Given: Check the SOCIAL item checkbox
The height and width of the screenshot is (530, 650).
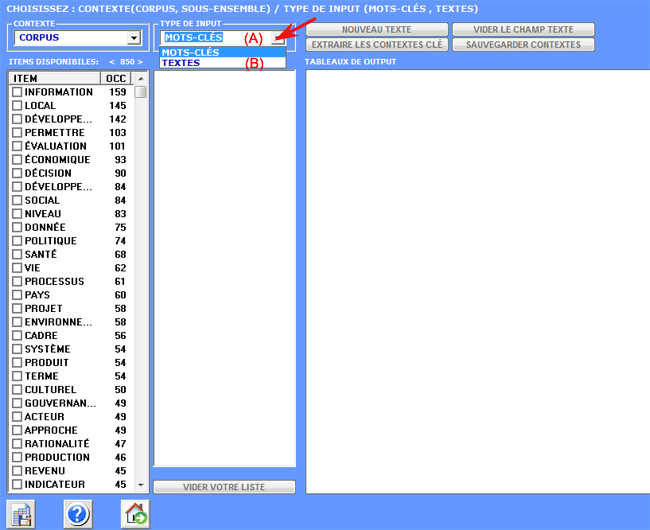Looking at the screenshot, I should click(17, 200).
